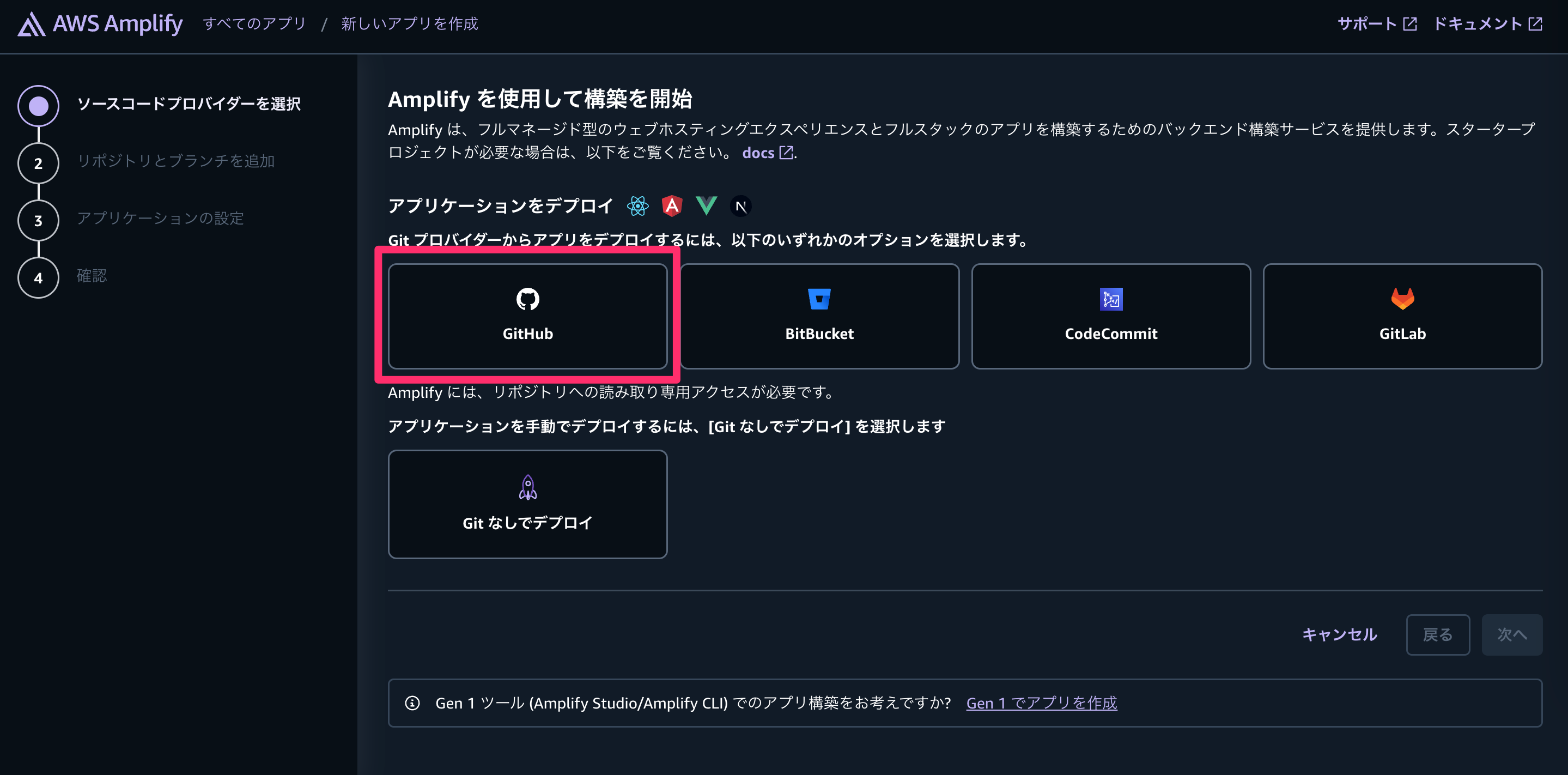This screenshot has height=775, width=1568.
Task: Click the 戻る button
Action: (x=1438, y=635)
